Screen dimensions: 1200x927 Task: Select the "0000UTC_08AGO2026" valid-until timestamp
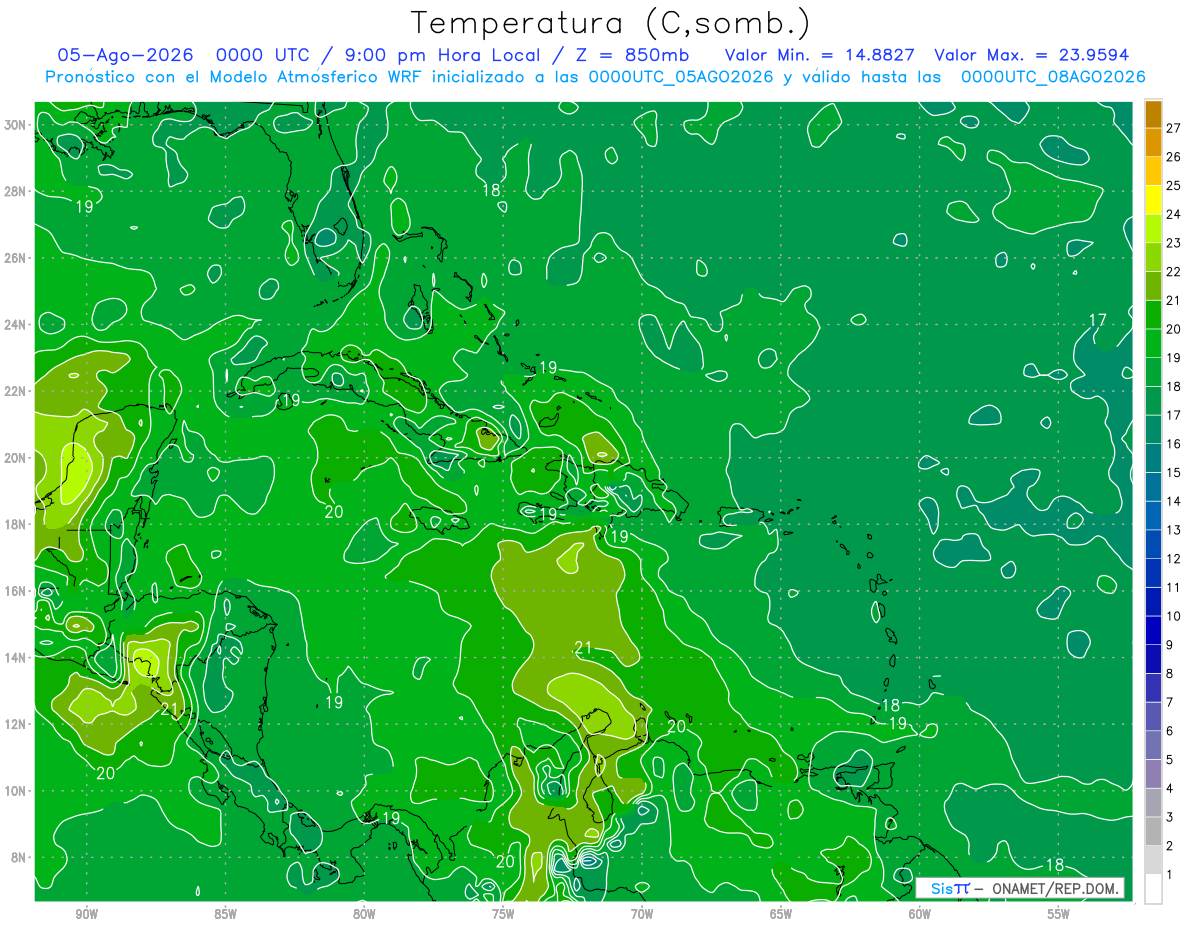pyautogui.click(x=1052, y=77)
